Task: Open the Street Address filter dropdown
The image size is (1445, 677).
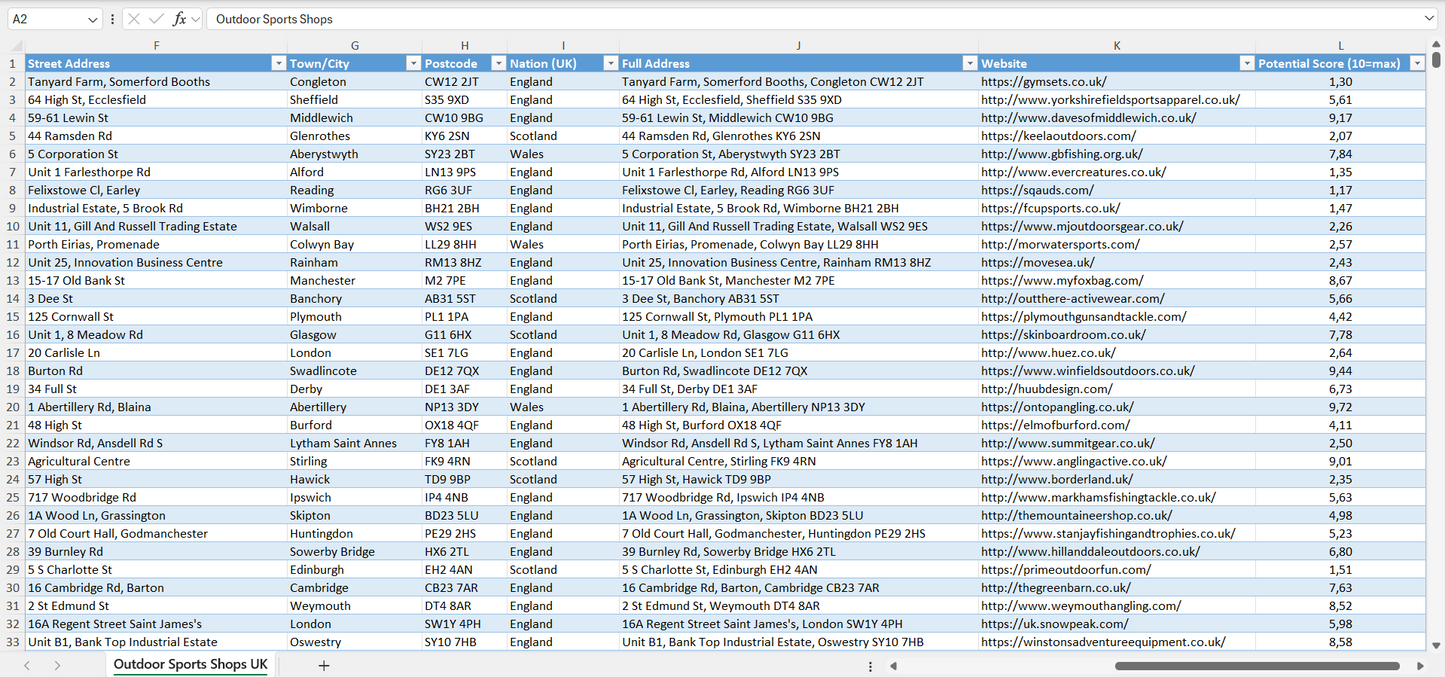Action: pyautogui.click(x=278, y=64)
